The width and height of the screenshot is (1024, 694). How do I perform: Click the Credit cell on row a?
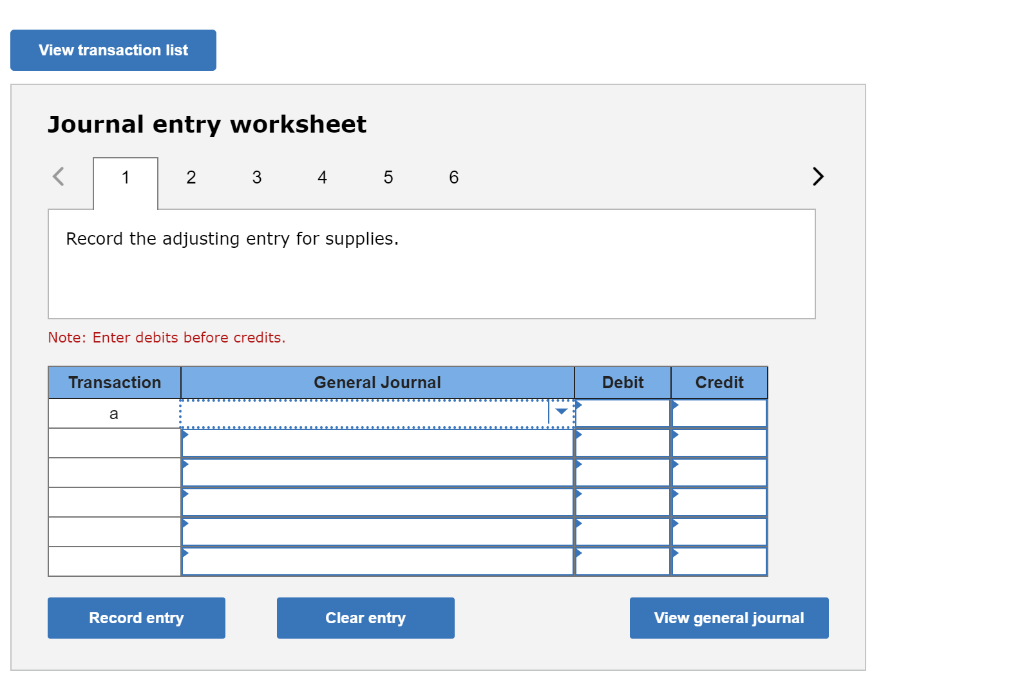click(x=719, y=411)
